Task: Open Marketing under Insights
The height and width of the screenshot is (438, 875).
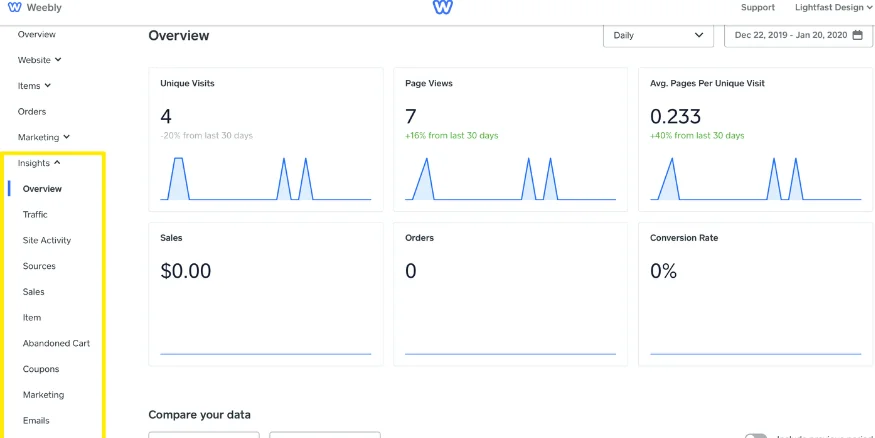Action: [x=44, y=394]
